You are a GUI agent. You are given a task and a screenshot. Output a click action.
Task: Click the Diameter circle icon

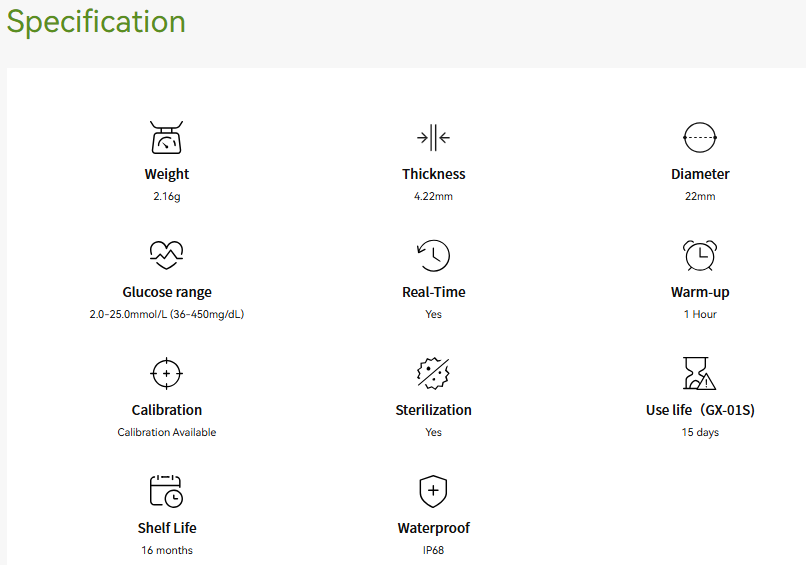(700, 137)
